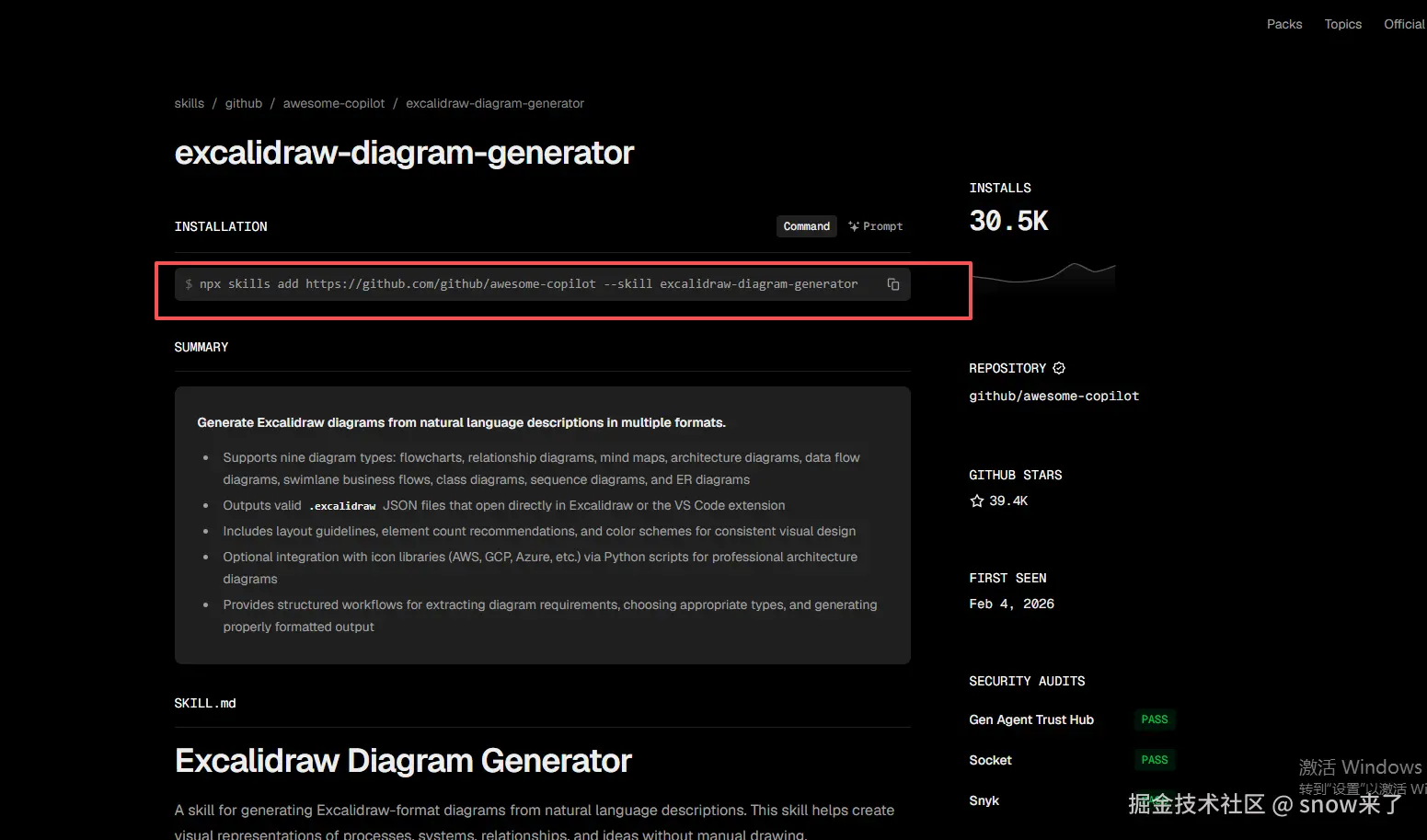Viewport: 1427px width, 840px height.
Task: Click the installs trend sparkline chart
Action: (1042, 275)
